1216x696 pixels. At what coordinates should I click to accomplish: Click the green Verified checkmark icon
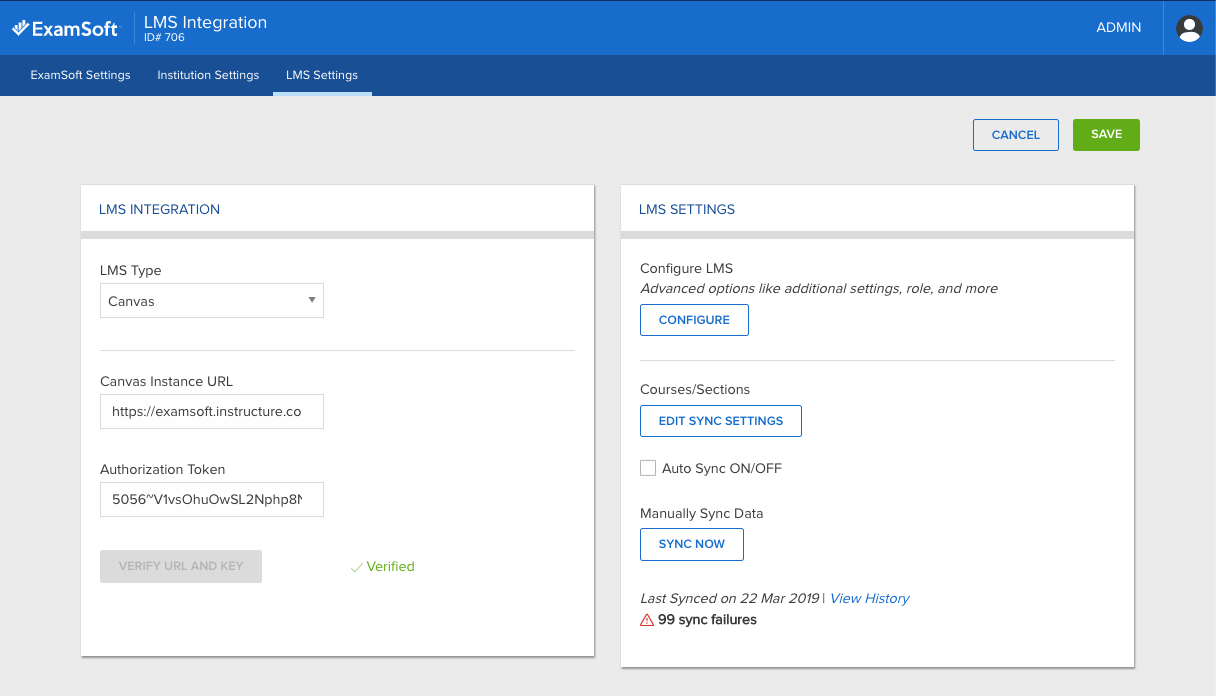[x=356, y=567]
